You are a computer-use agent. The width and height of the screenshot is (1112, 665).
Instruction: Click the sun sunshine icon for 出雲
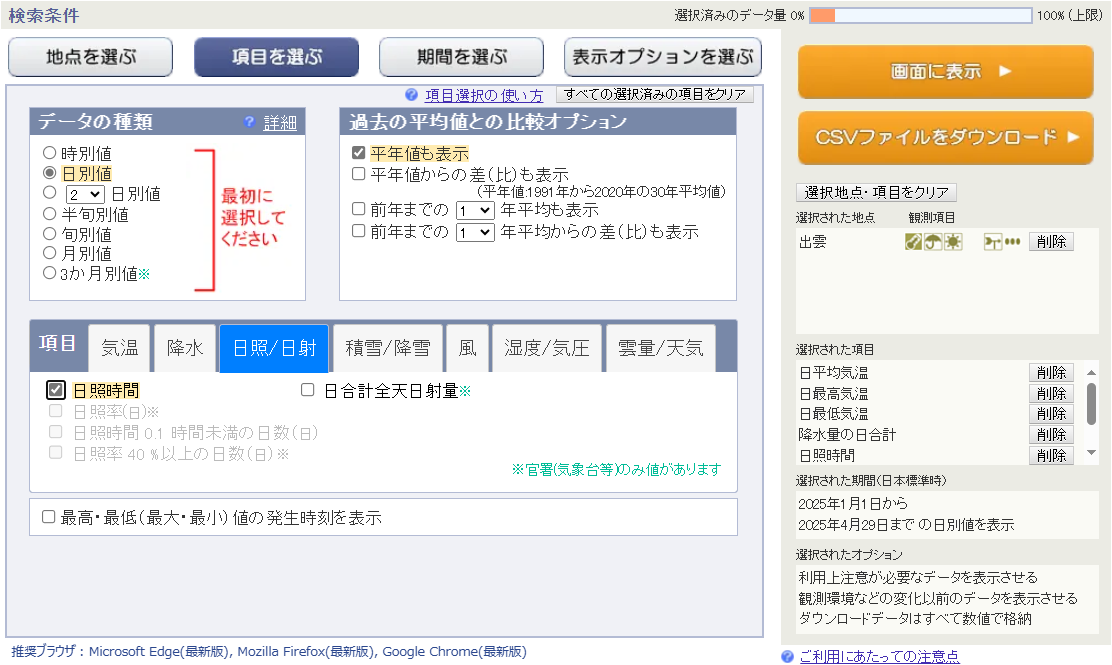tap(953, 242)
